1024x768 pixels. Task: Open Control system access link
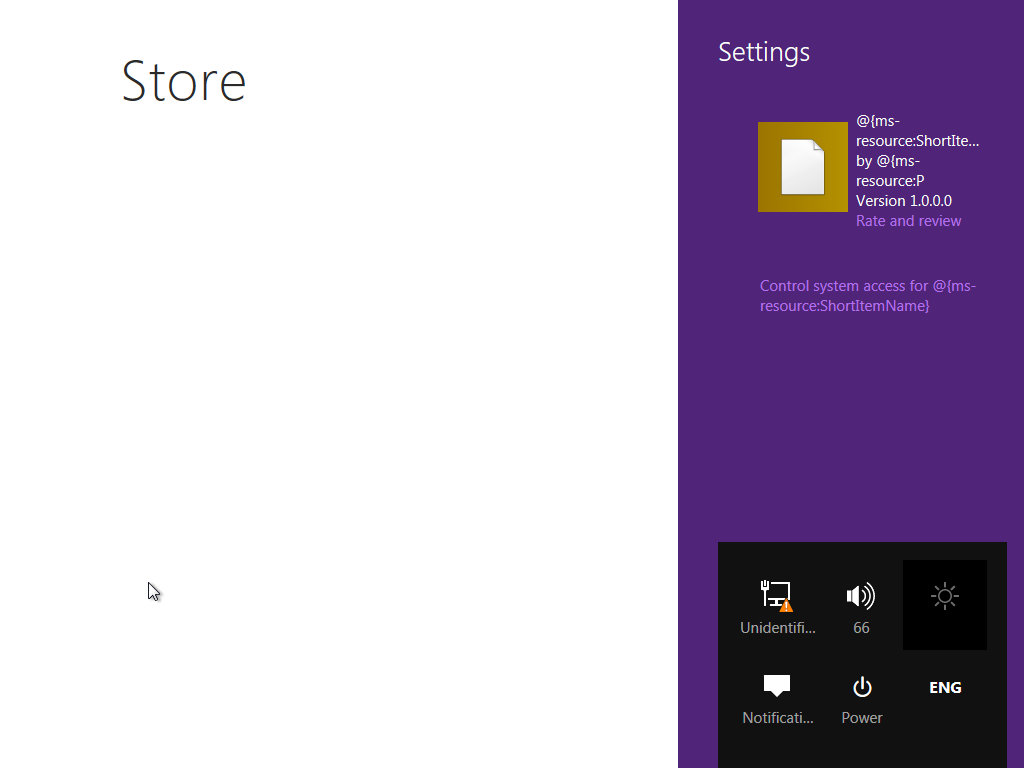[x=867, y=296]
